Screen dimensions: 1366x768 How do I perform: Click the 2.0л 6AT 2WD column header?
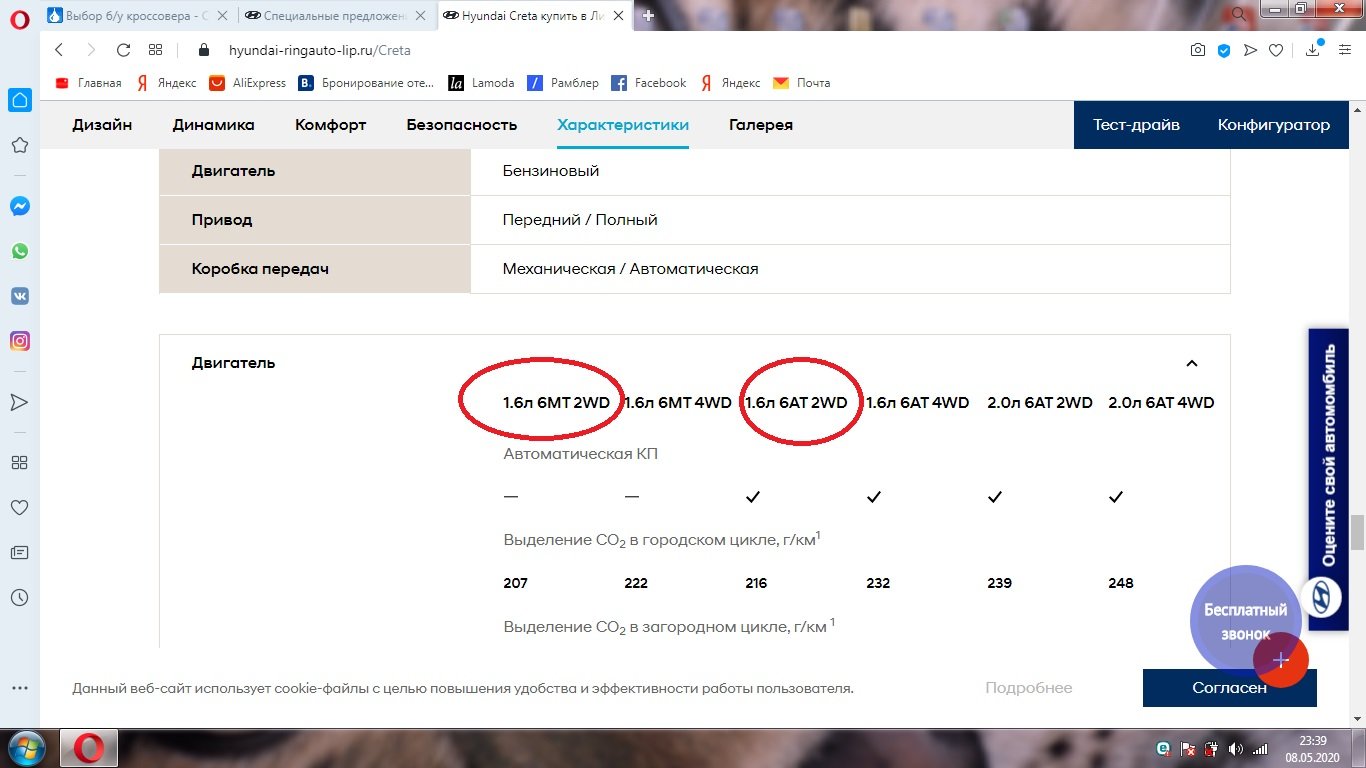pos(1040,403)
